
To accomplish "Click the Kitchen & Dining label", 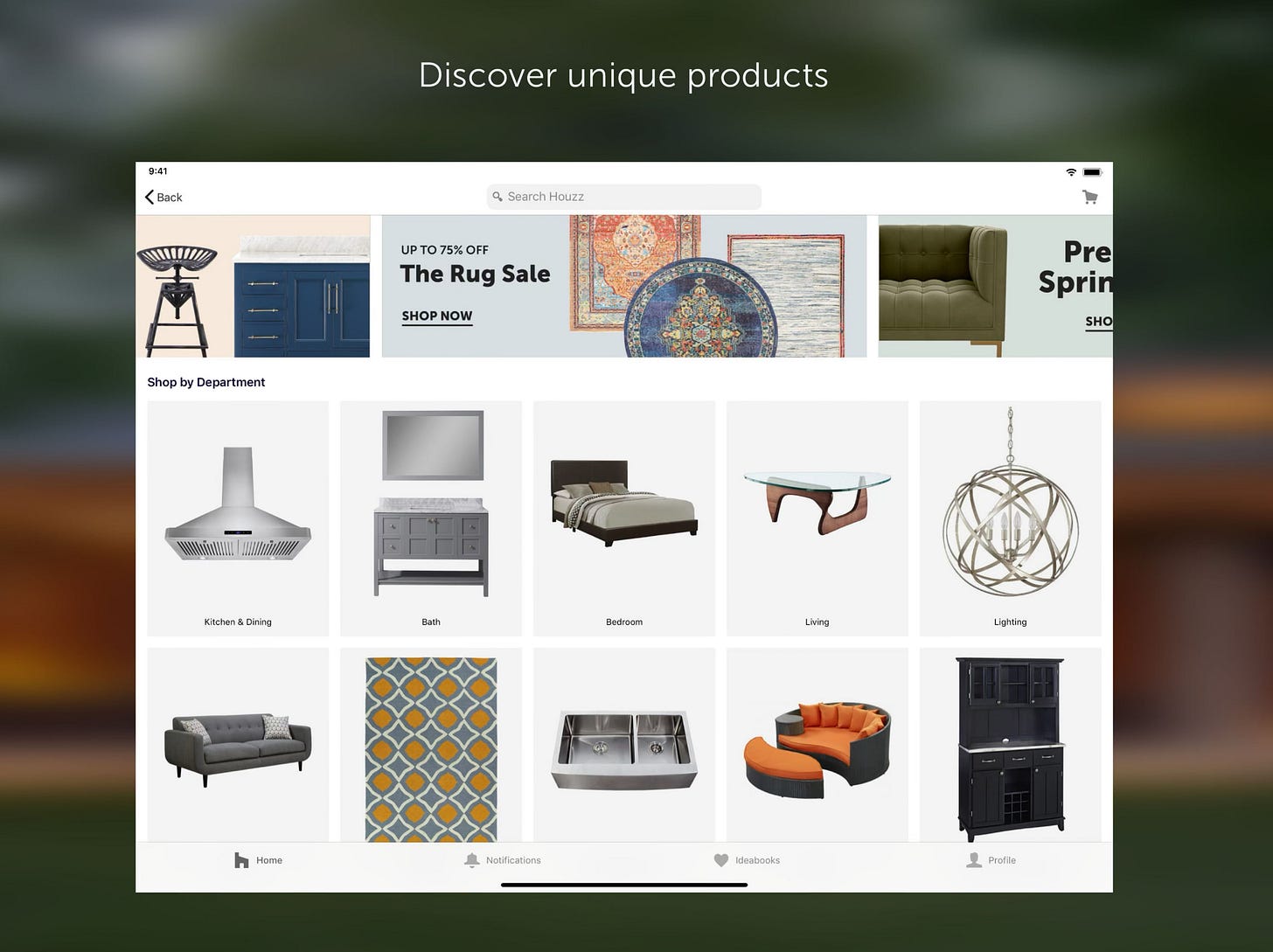I will tap(238, 622).
